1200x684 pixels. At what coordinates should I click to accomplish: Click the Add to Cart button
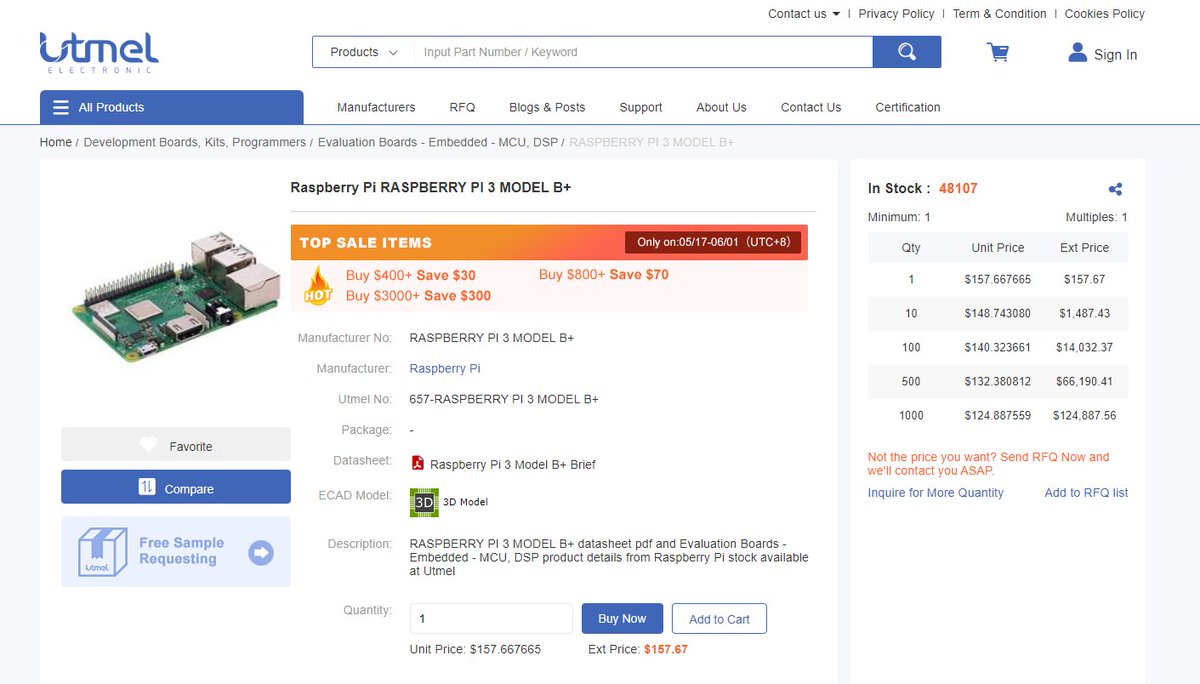(x=719, y=618)
